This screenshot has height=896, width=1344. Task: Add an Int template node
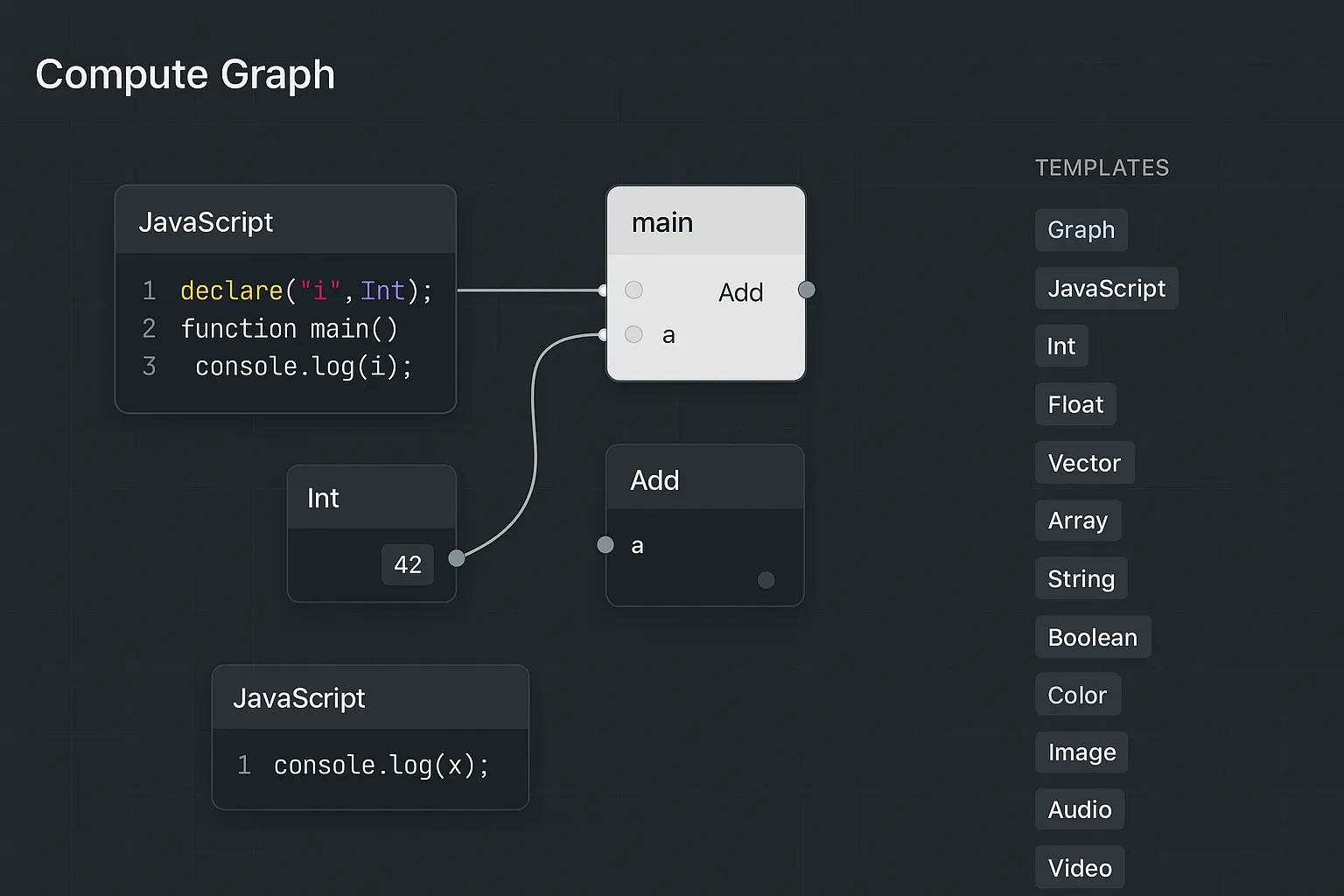click(x=1061, y=346)
